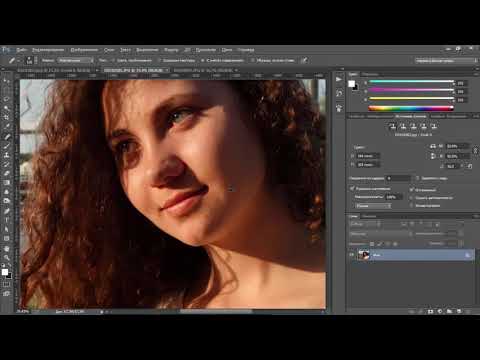480x360 pixels.
Task: Hide the layer using its eye icon
Action: 352,255
